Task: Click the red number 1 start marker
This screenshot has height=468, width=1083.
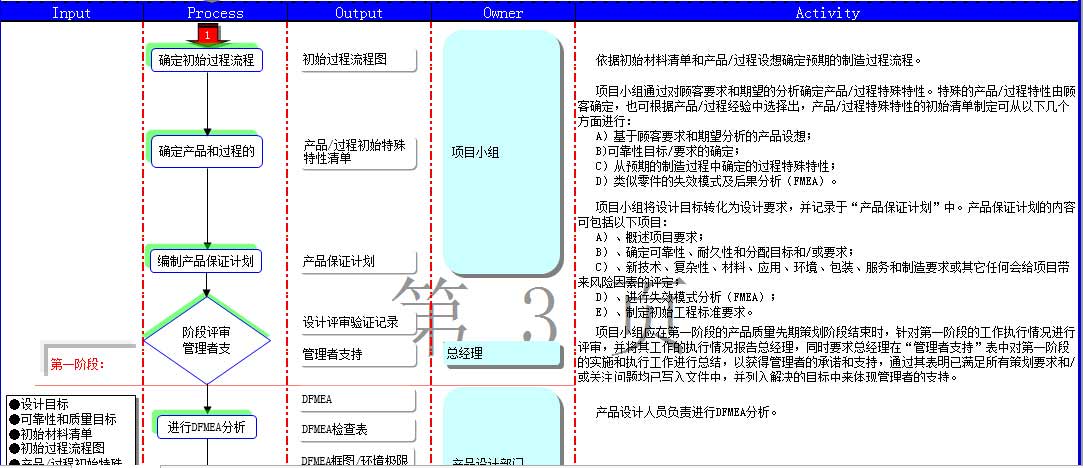Action: (207, 36)
